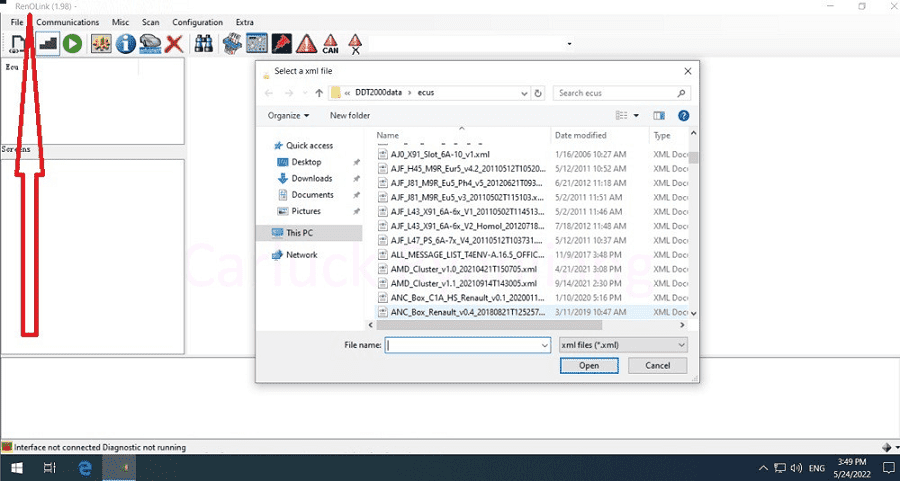
Task: Open the xml files type dropdown
Action: 623,346
